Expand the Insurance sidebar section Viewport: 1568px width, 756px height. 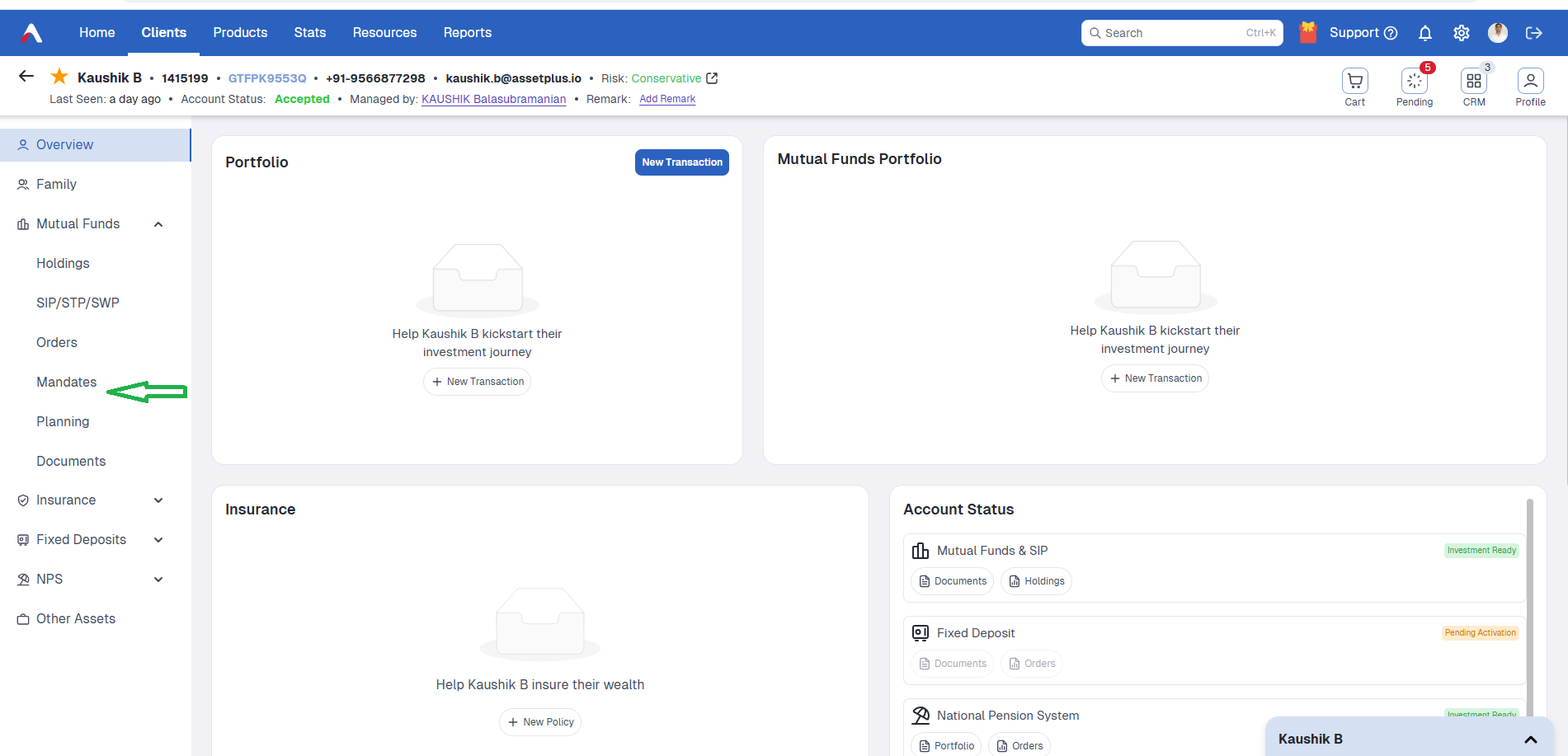click(x=158, y=500)
